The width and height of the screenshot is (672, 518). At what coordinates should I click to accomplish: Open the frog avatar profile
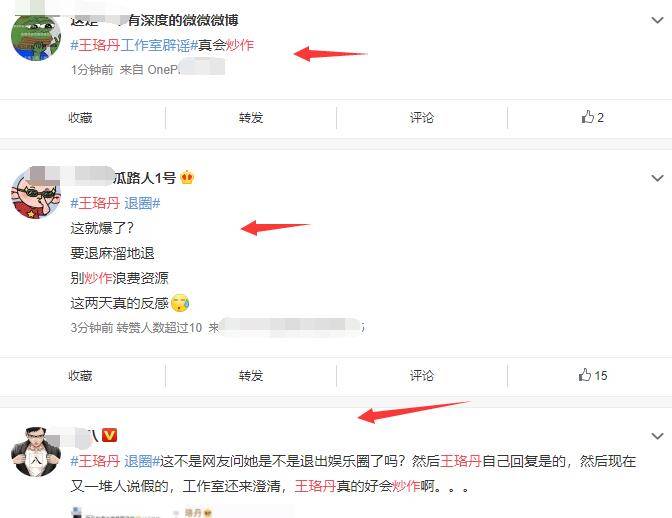point(36,36)
